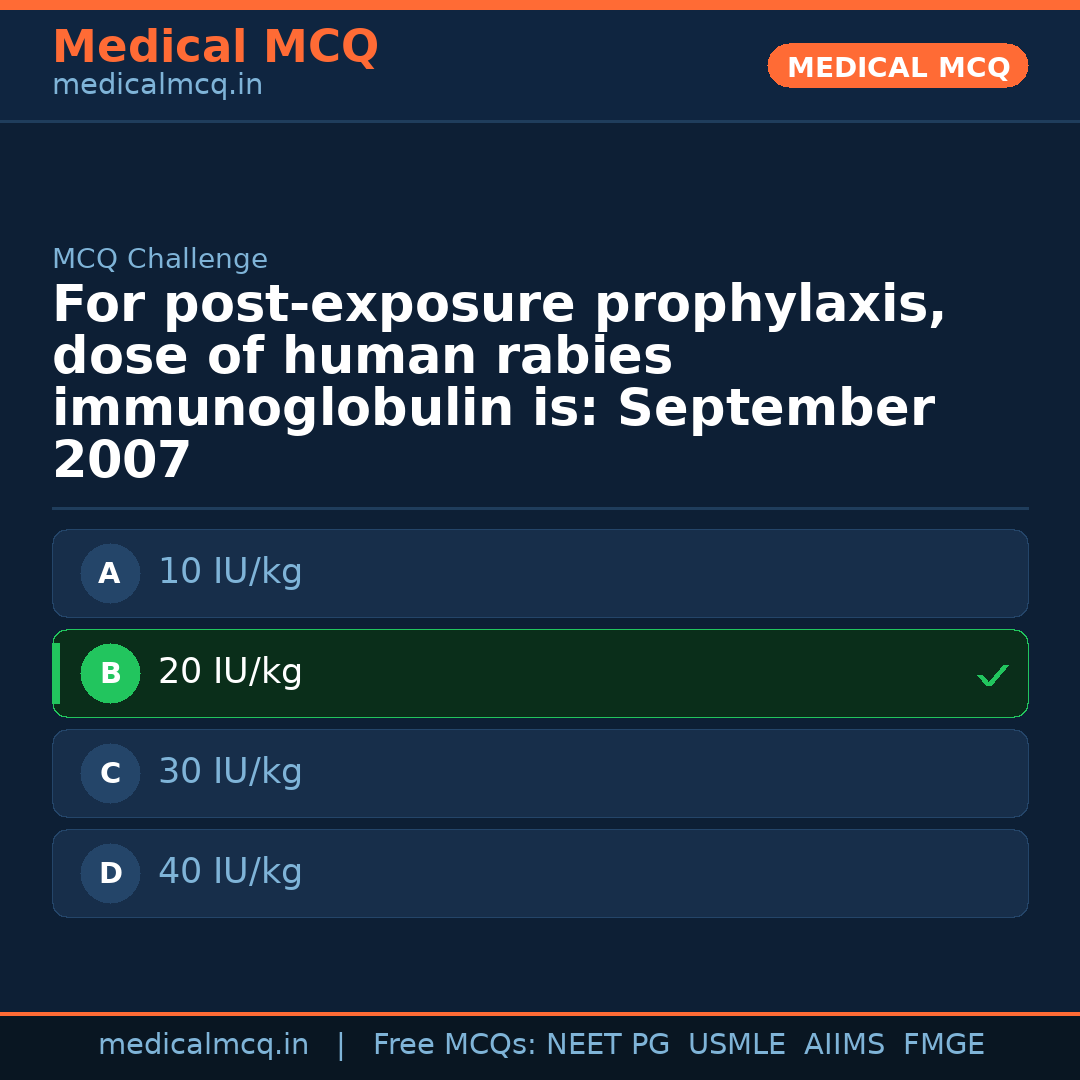
Task: Open the medicalmcq.in link in the footer
Action: pos(203,1045)
